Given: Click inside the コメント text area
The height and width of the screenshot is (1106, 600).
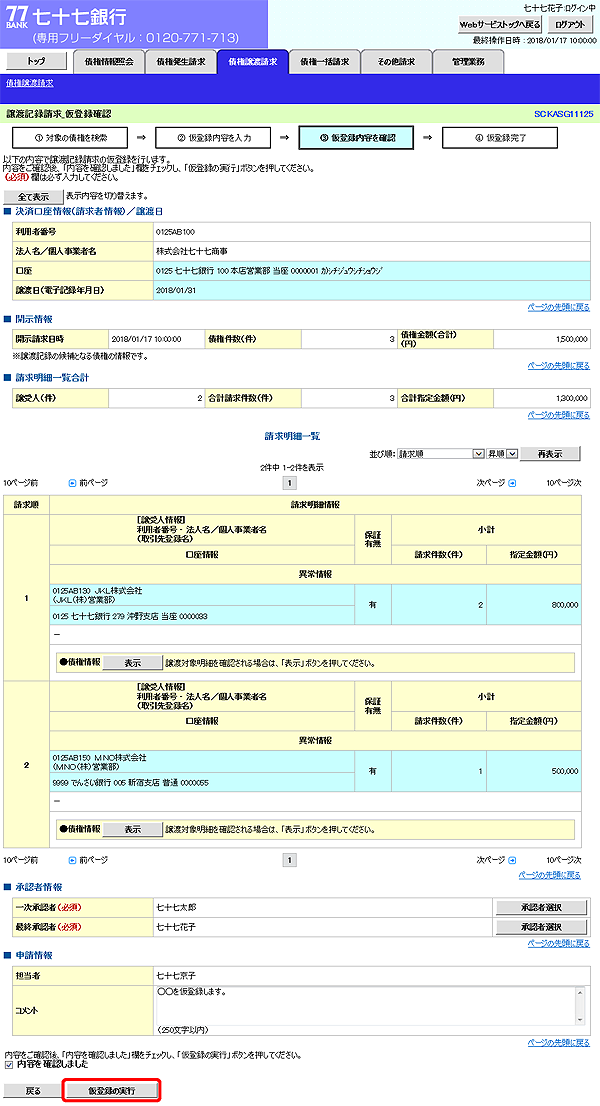Looking at the screenshot, I should pos(366,1005).
